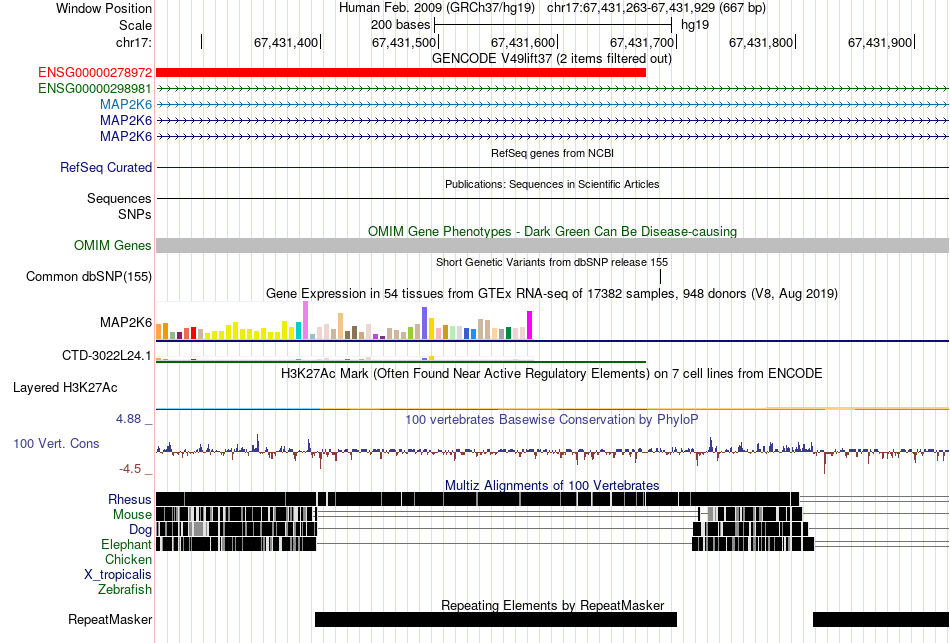This screenshot has height=643, width=950.
Task: Open the Common dbSNP(155) track label
Action: [x=89, y=276]
